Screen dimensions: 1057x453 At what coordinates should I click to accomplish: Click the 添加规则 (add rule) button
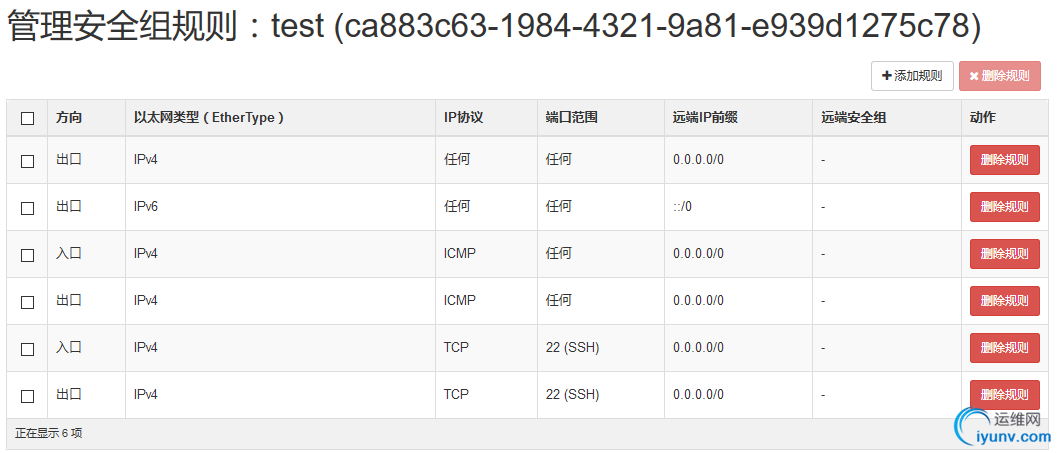[x=912, y=76]
